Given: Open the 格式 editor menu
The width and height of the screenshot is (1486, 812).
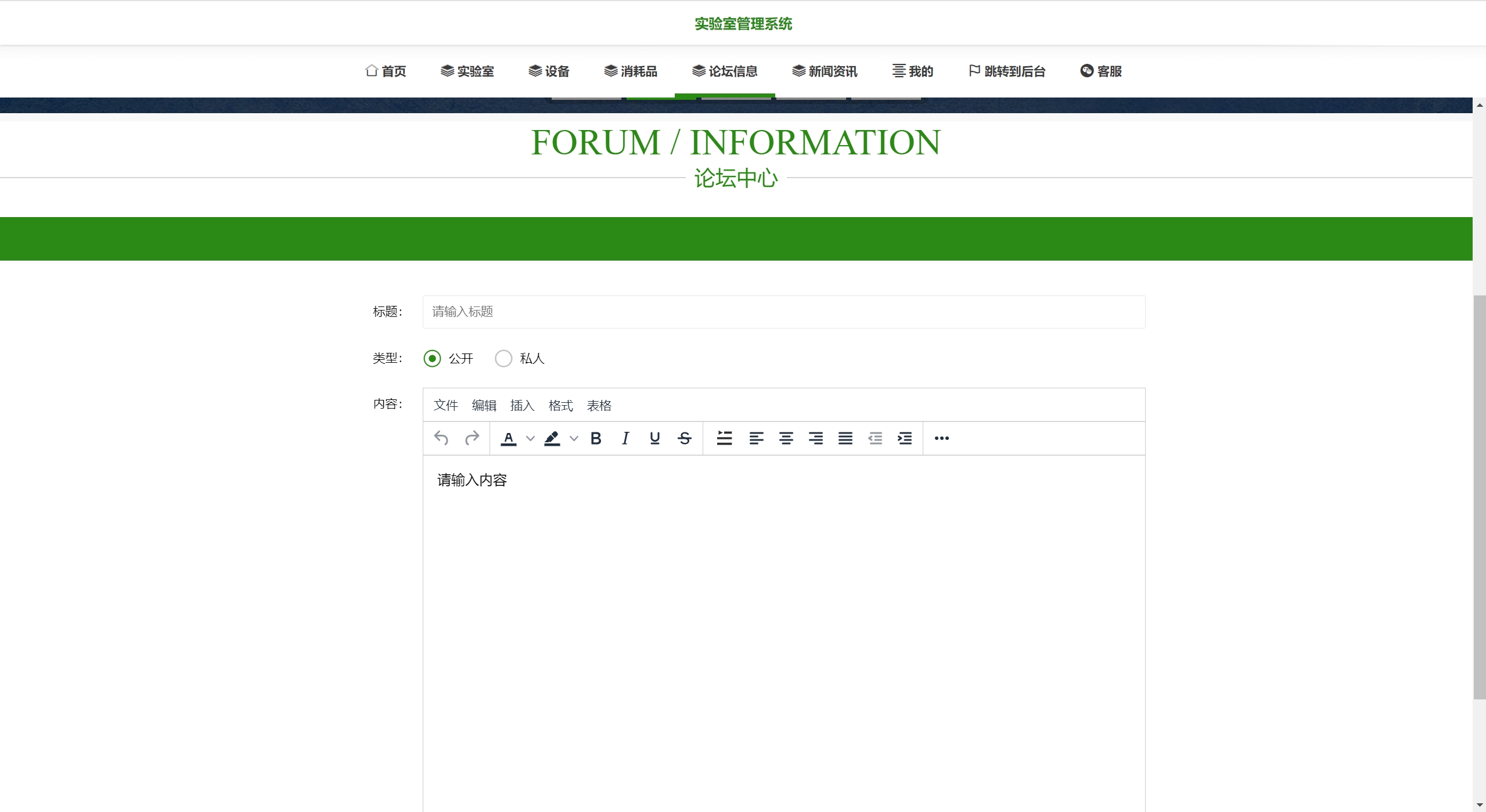Looking at the screenshot, I should 560,406.
